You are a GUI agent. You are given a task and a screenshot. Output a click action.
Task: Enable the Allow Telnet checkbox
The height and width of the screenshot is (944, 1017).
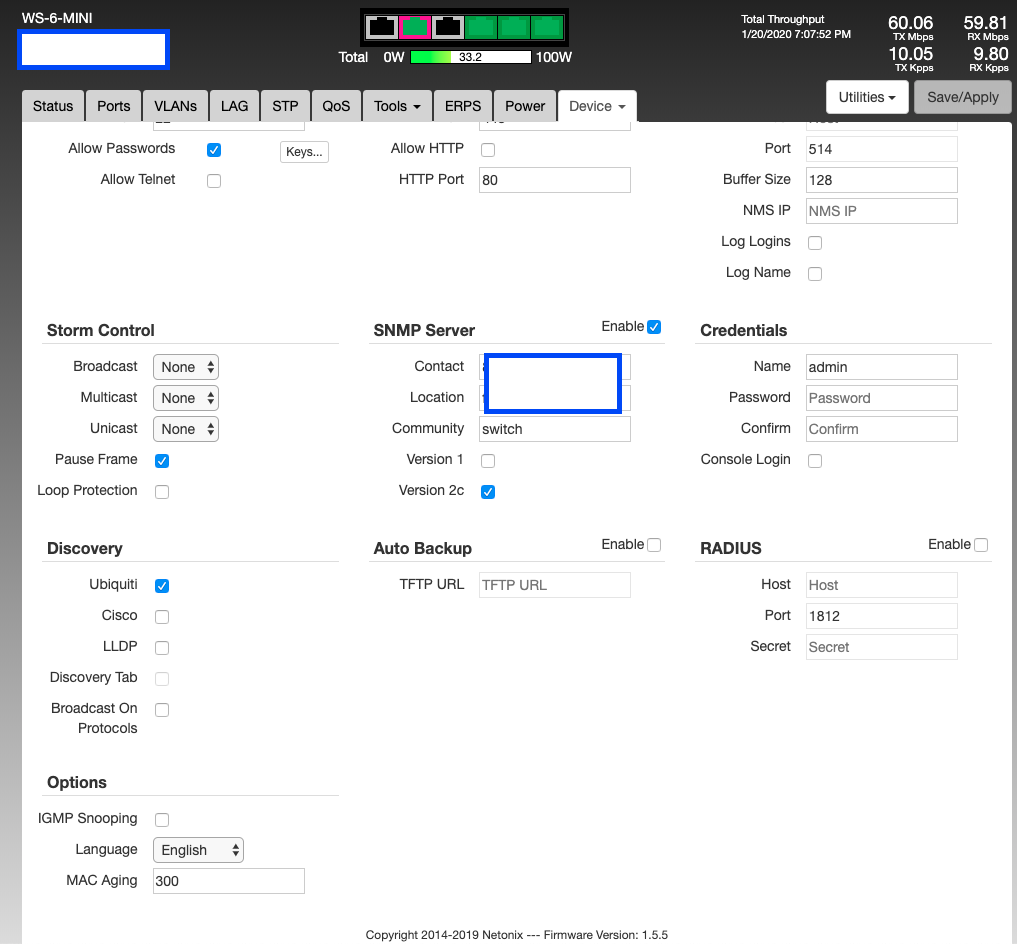[x=214, y=181]
